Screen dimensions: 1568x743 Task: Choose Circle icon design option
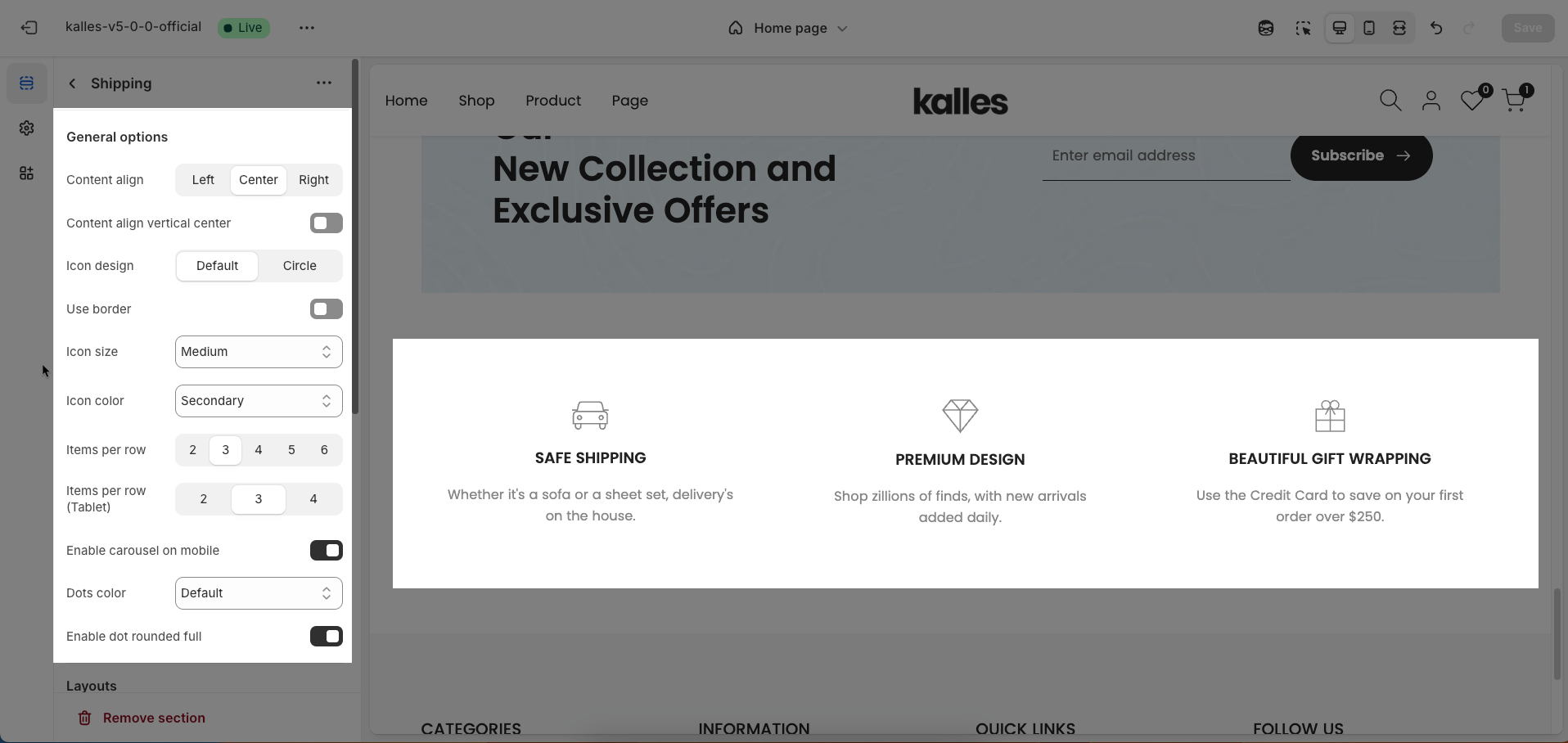click(300, 266)
